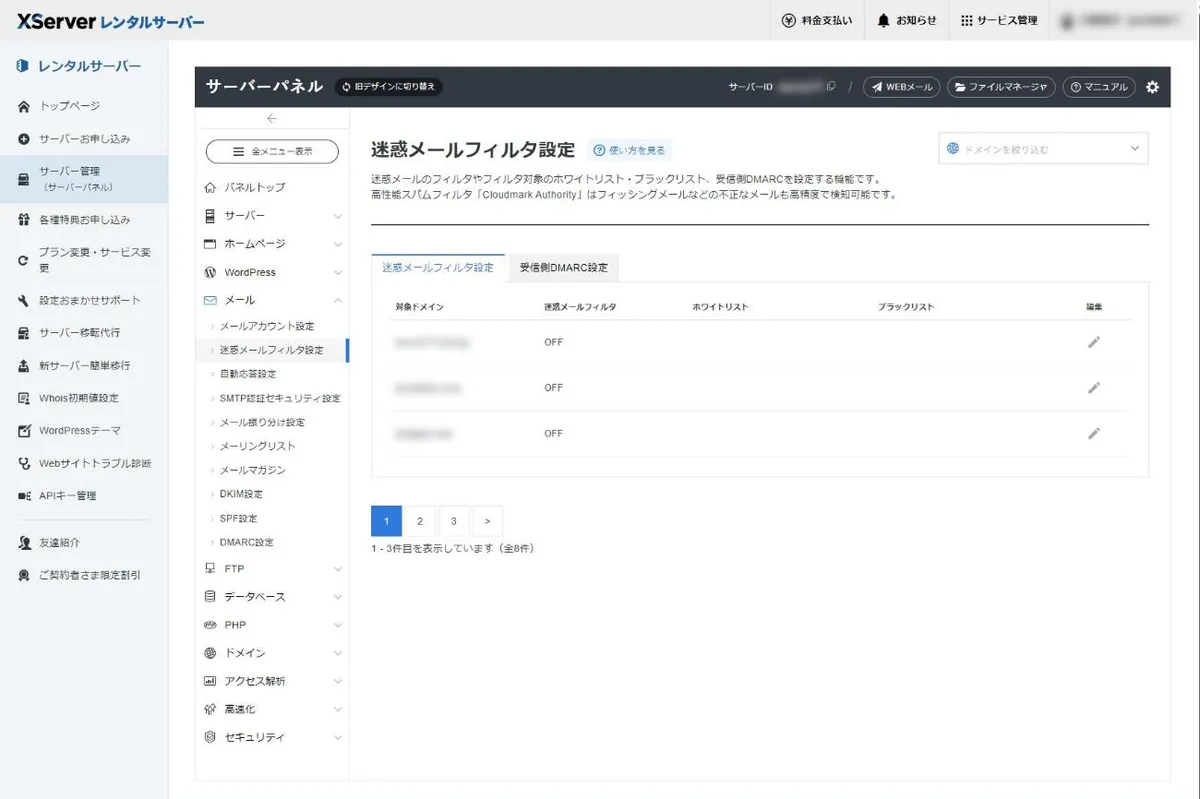
Task: Open プラン変更・サービス変更 sidebar item
Action: click(84, 260)
